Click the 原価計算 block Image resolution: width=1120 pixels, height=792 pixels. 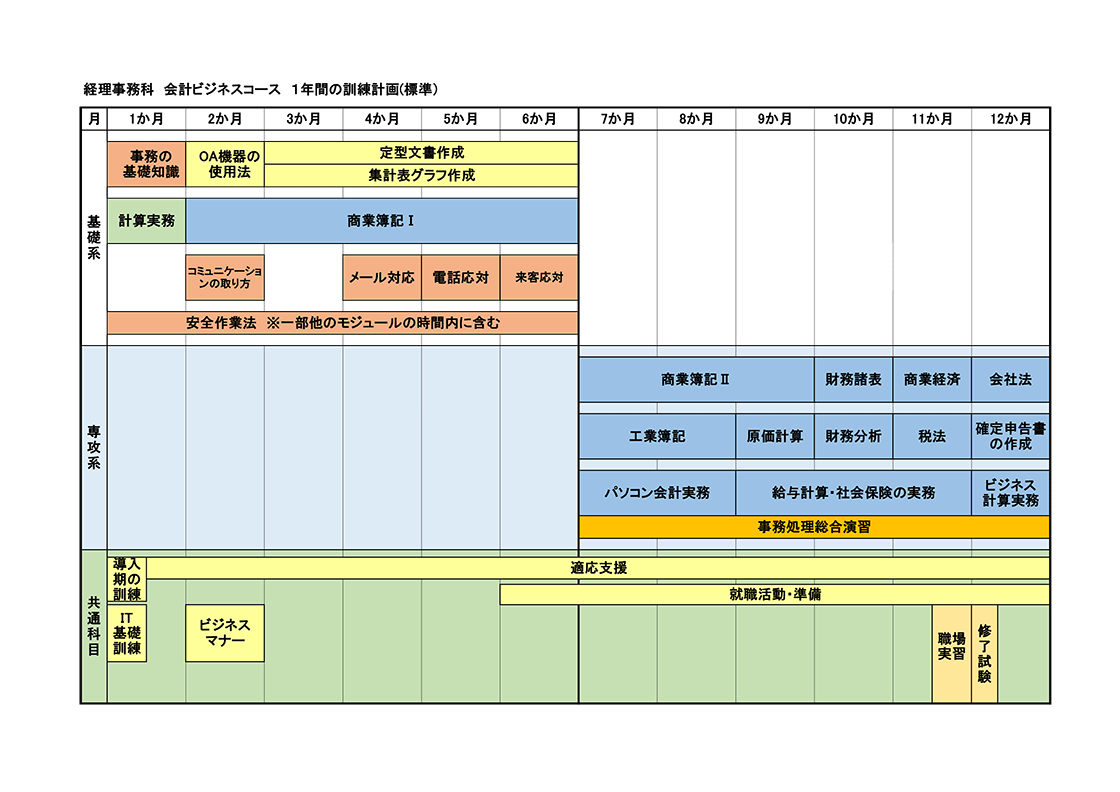[x=775, y=436]
